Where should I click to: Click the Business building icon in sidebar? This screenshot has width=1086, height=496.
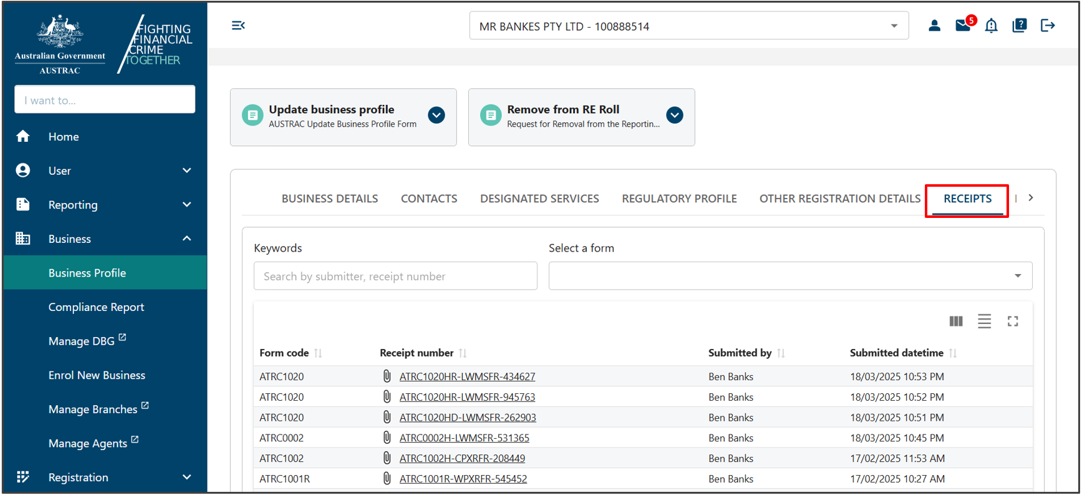click(23, 238)
